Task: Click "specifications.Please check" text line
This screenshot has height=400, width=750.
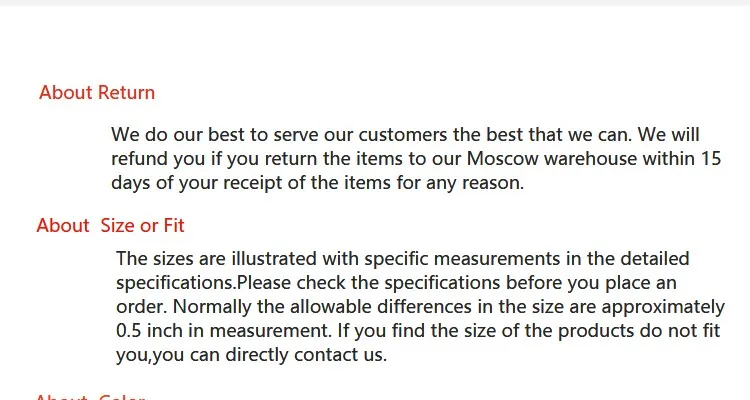Action: 396,283
